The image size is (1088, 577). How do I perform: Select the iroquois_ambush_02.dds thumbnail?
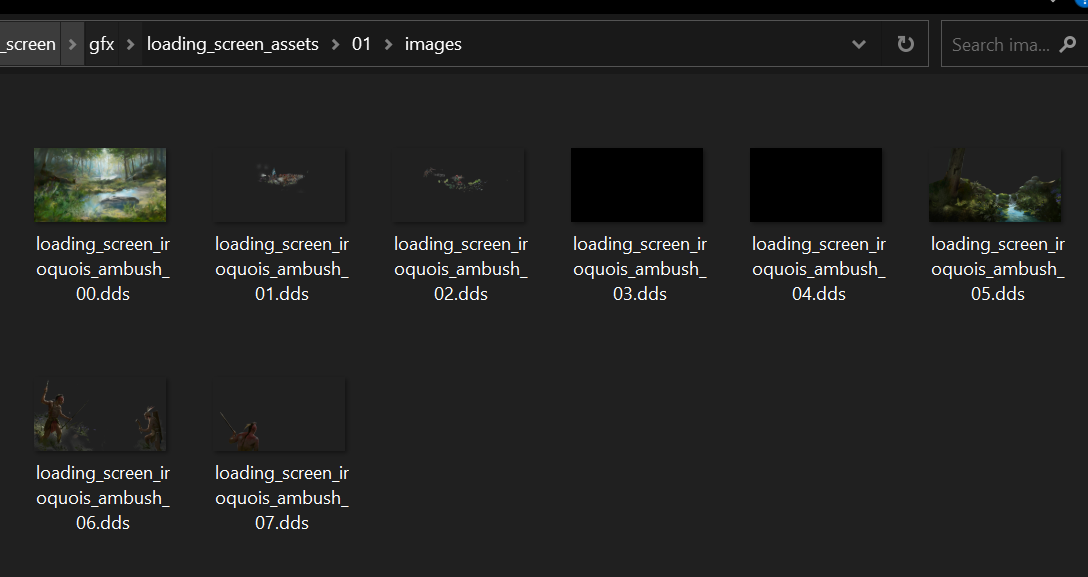pyautogui.click(x=459, y=184)
